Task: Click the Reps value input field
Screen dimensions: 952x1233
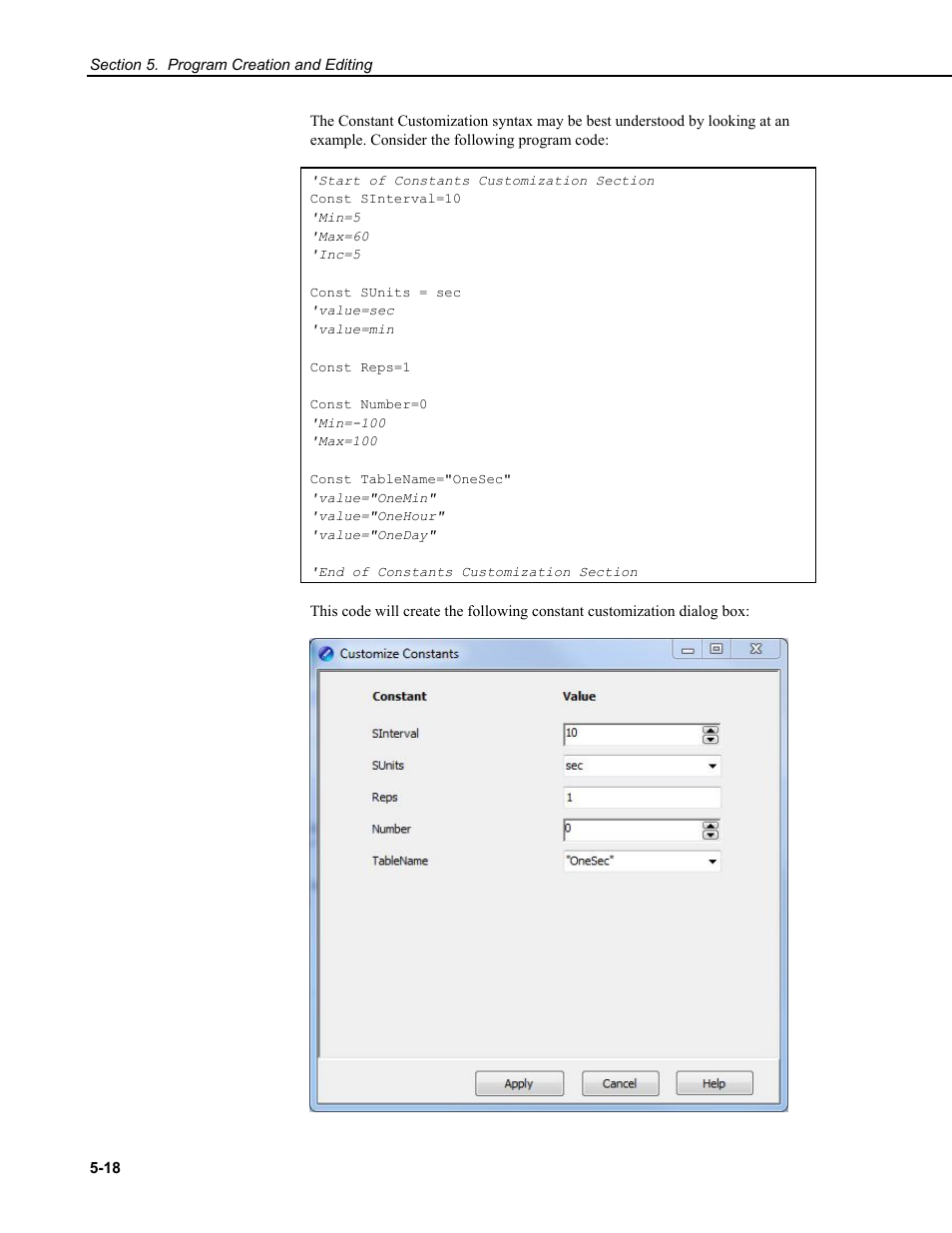Action: tap(642, 798)
